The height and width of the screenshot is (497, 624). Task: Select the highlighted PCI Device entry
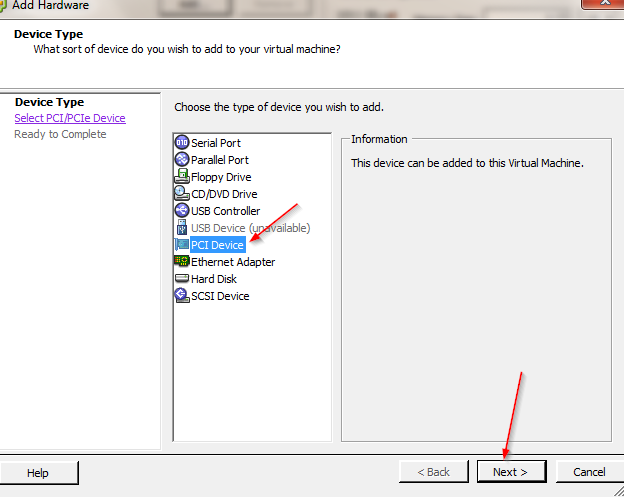pos(218,245)
